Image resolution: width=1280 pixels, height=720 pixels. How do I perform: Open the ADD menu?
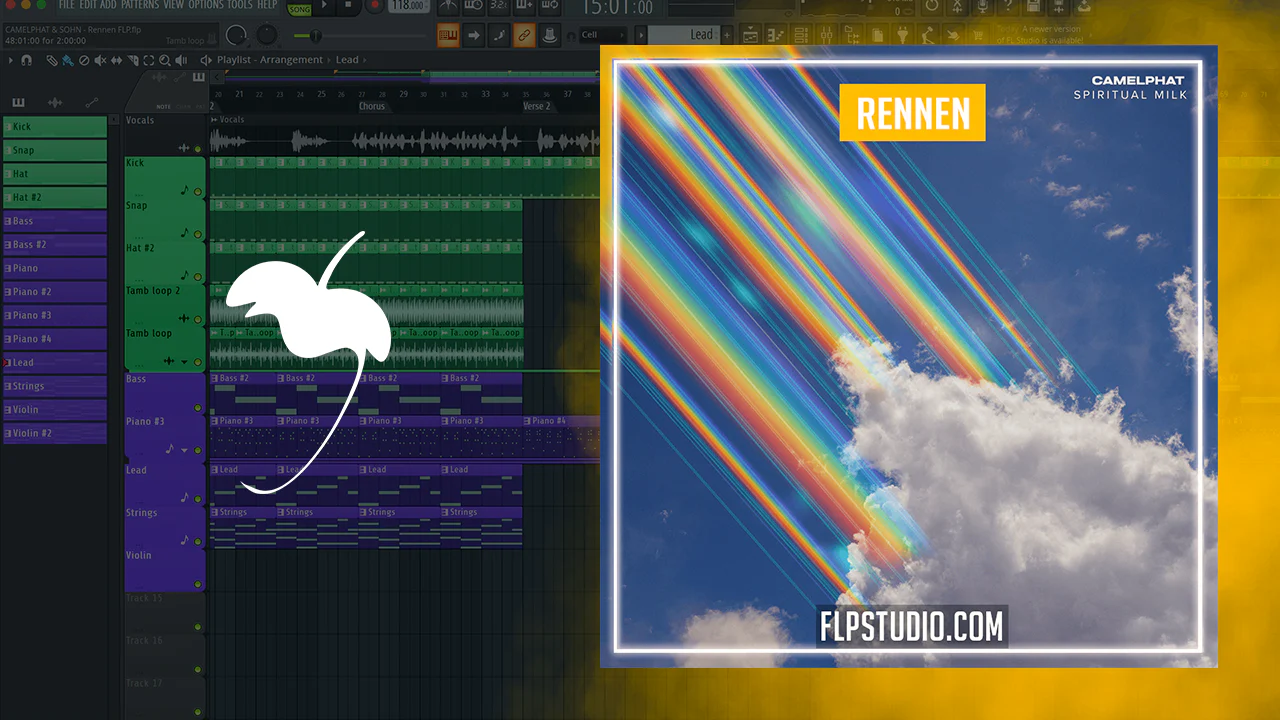click(x=108, y=5)
